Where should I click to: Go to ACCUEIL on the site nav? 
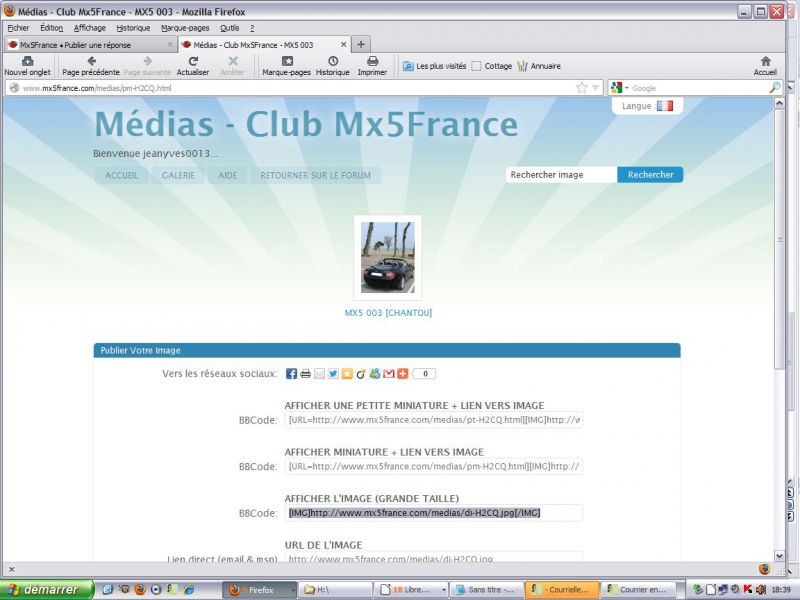click(x=121, y=175)
